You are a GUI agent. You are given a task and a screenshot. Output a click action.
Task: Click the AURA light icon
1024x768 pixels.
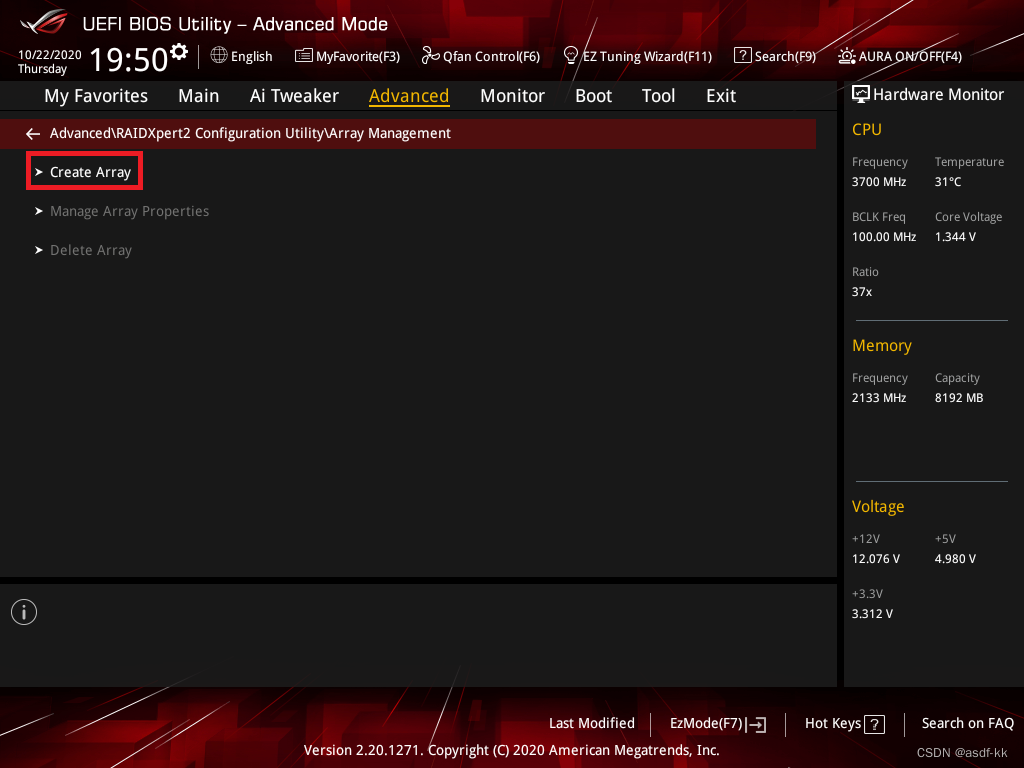click(x=846, y=56)
